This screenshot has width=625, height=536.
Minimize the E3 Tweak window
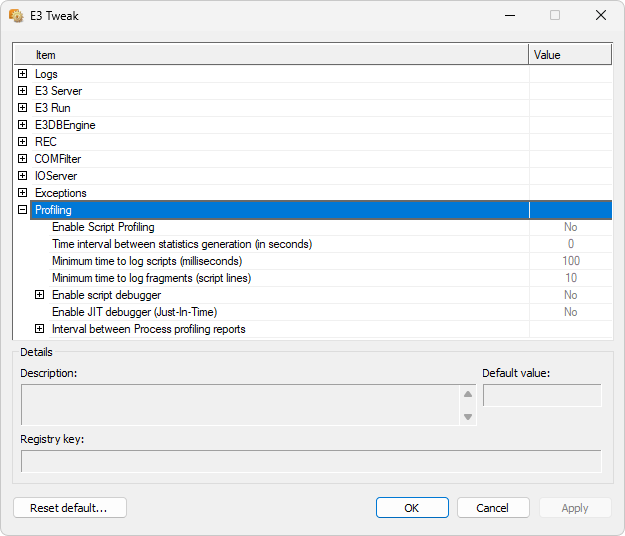(x=510, y=16)
